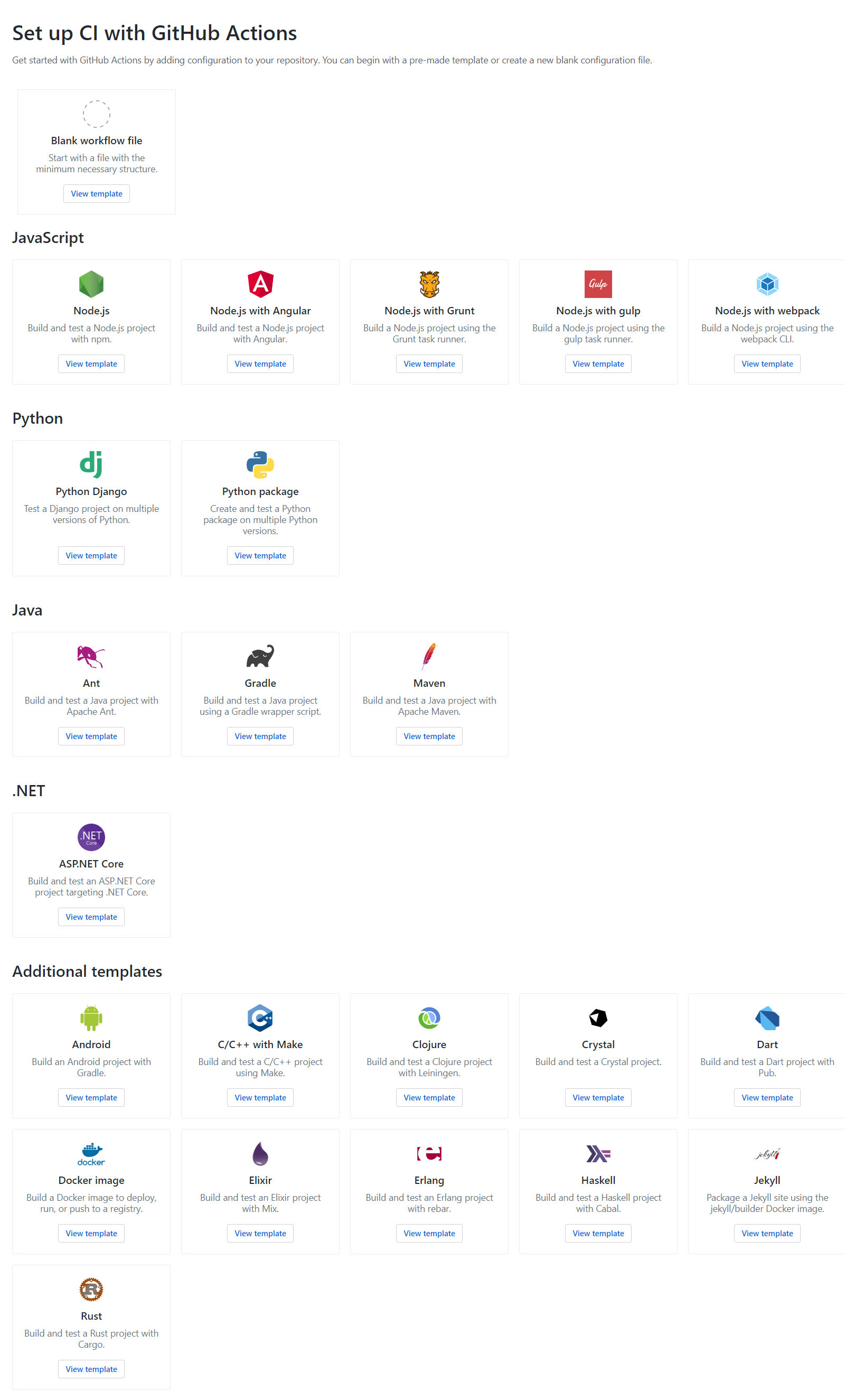This screenshot has width=845, height=1400.
Task: Click the purple .NET Core icon
Action: pyautogui.click(x=91, y=837)
